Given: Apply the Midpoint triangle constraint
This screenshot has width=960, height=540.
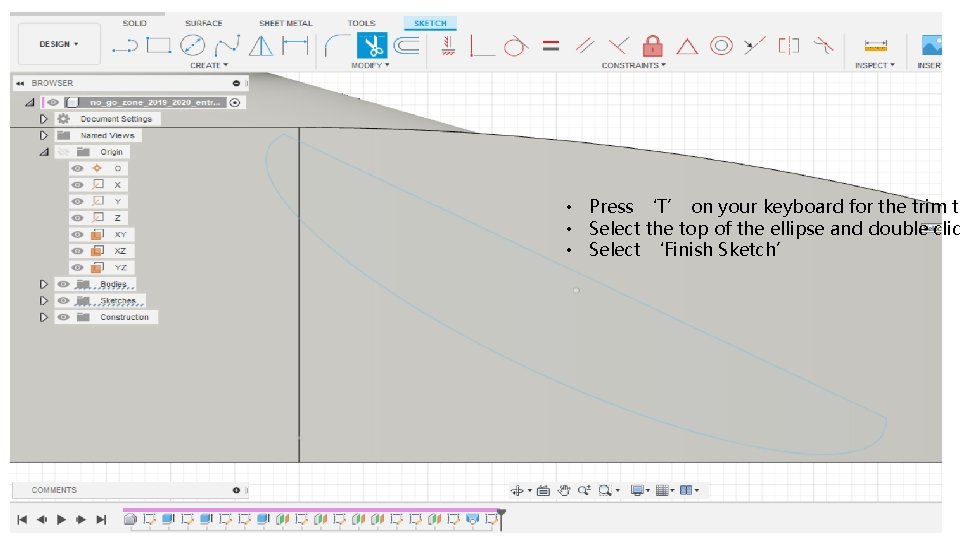Looking at the screenshot, I should 687,47.
